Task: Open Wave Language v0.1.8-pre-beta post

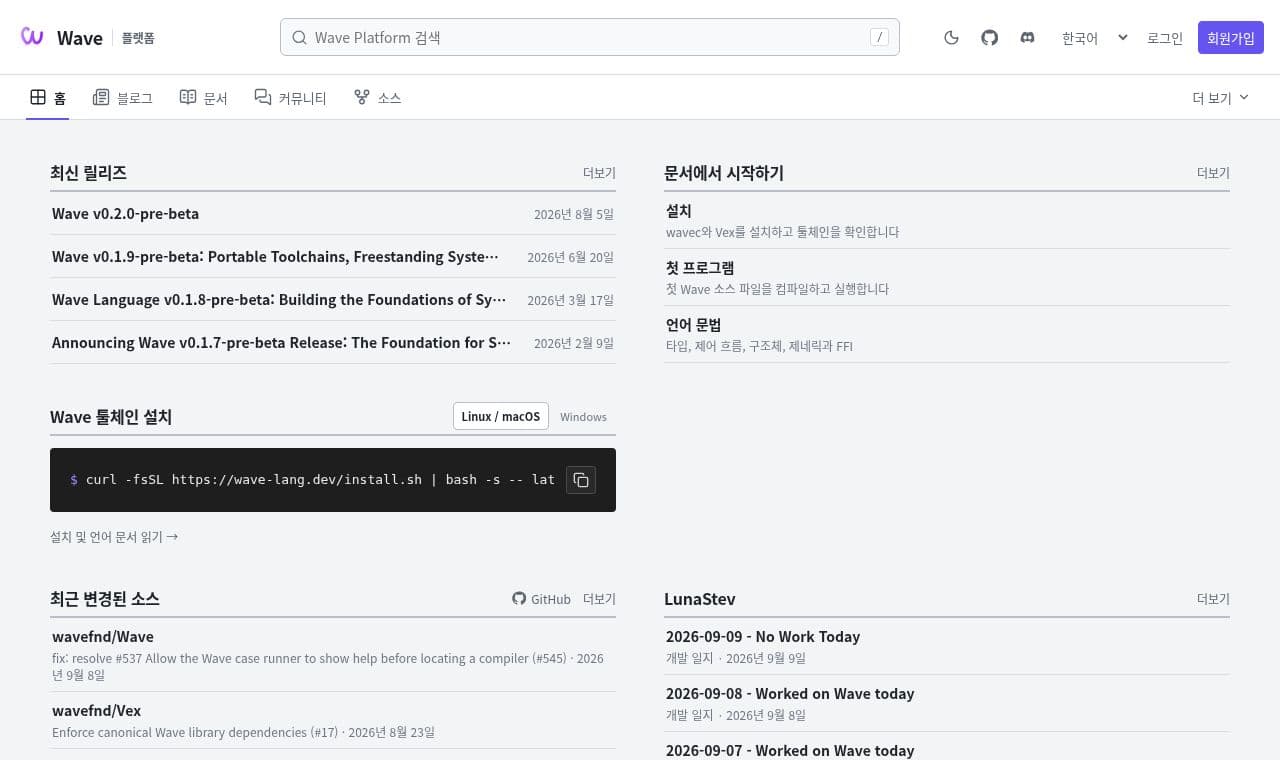Action: 333,300
